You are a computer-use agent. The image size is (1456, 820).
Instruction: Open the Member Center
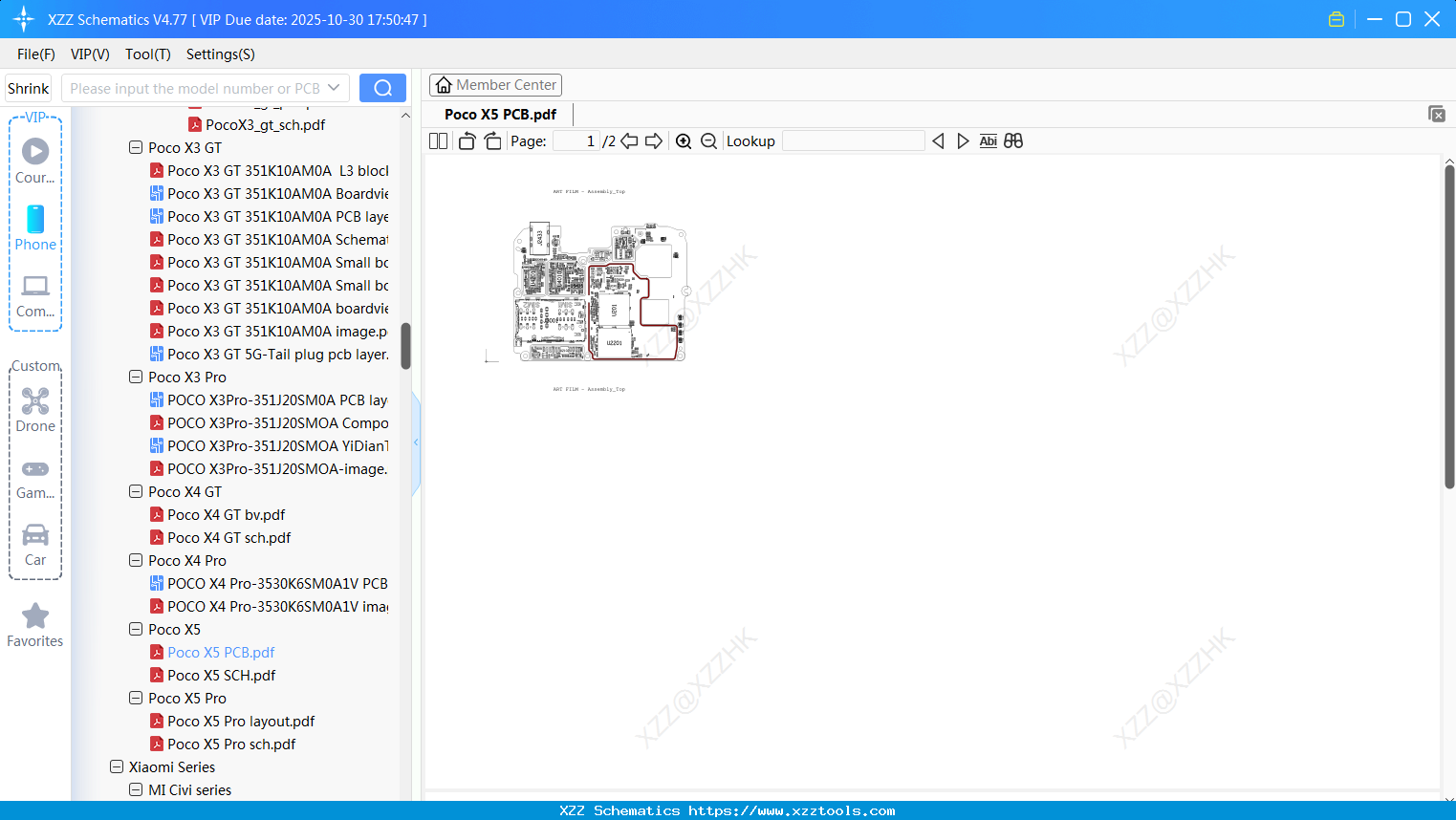[495, 85]
